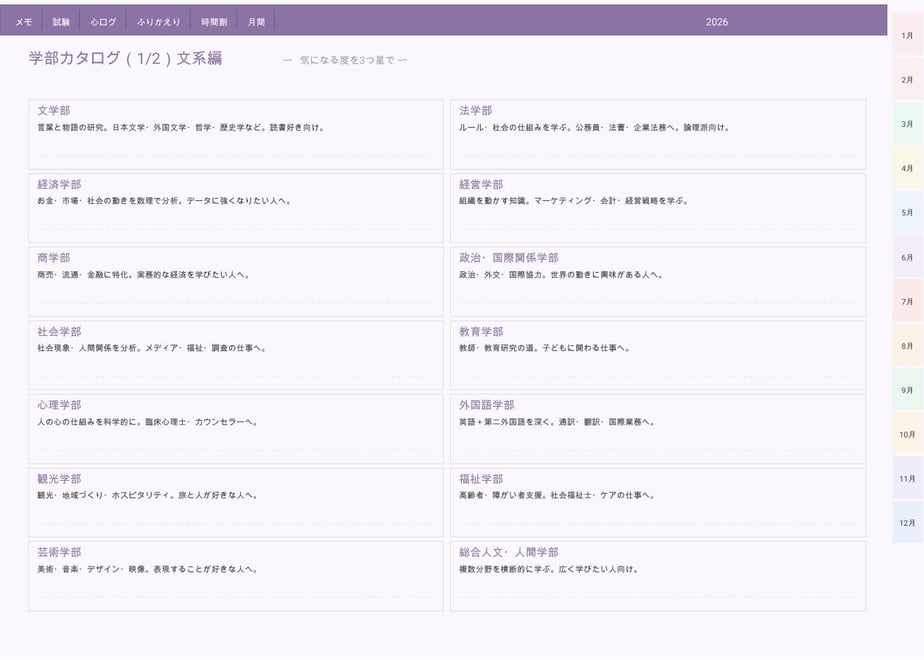Click description starting 英語＋第二外国語を深く
The height and width of the screenshot is (660, 924).
557,422
